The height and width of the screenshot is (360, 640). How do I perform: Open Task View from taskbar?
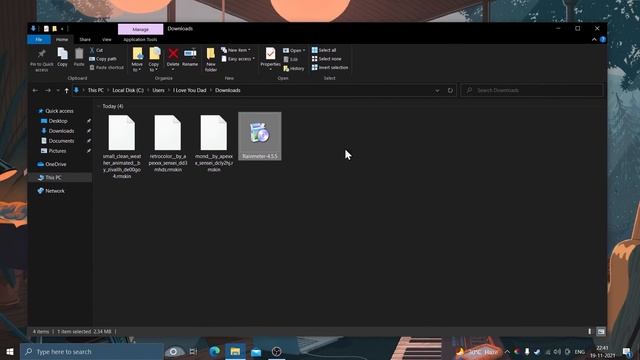tap(193, 351)
